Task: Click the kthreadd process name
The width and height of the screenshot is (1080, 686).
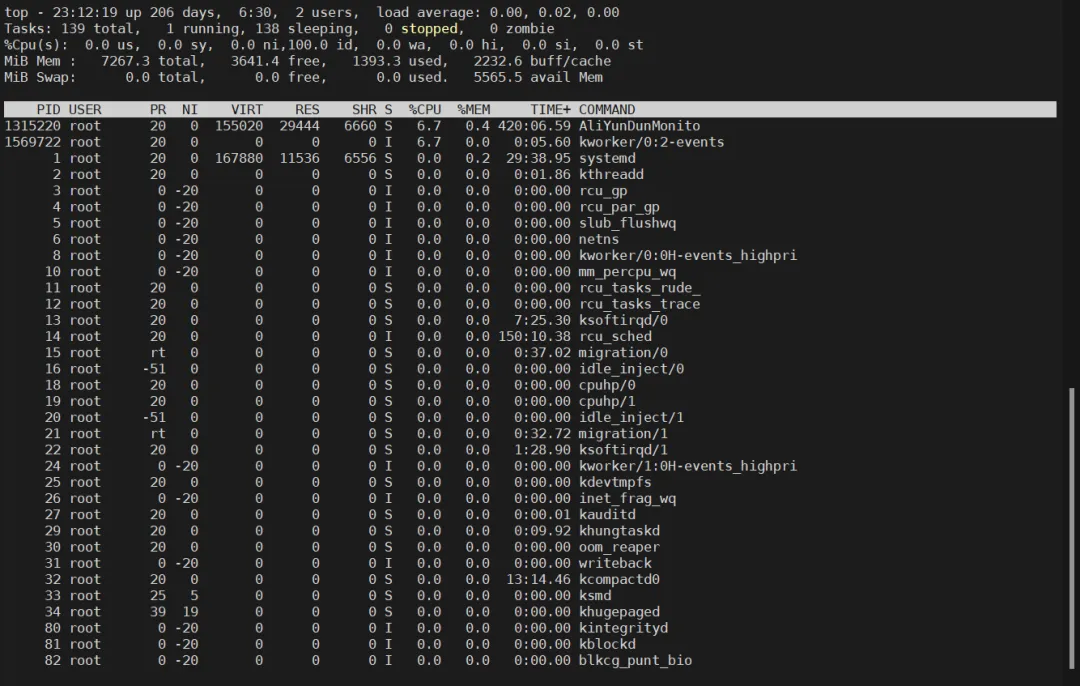Action: (x=611, y=174)
